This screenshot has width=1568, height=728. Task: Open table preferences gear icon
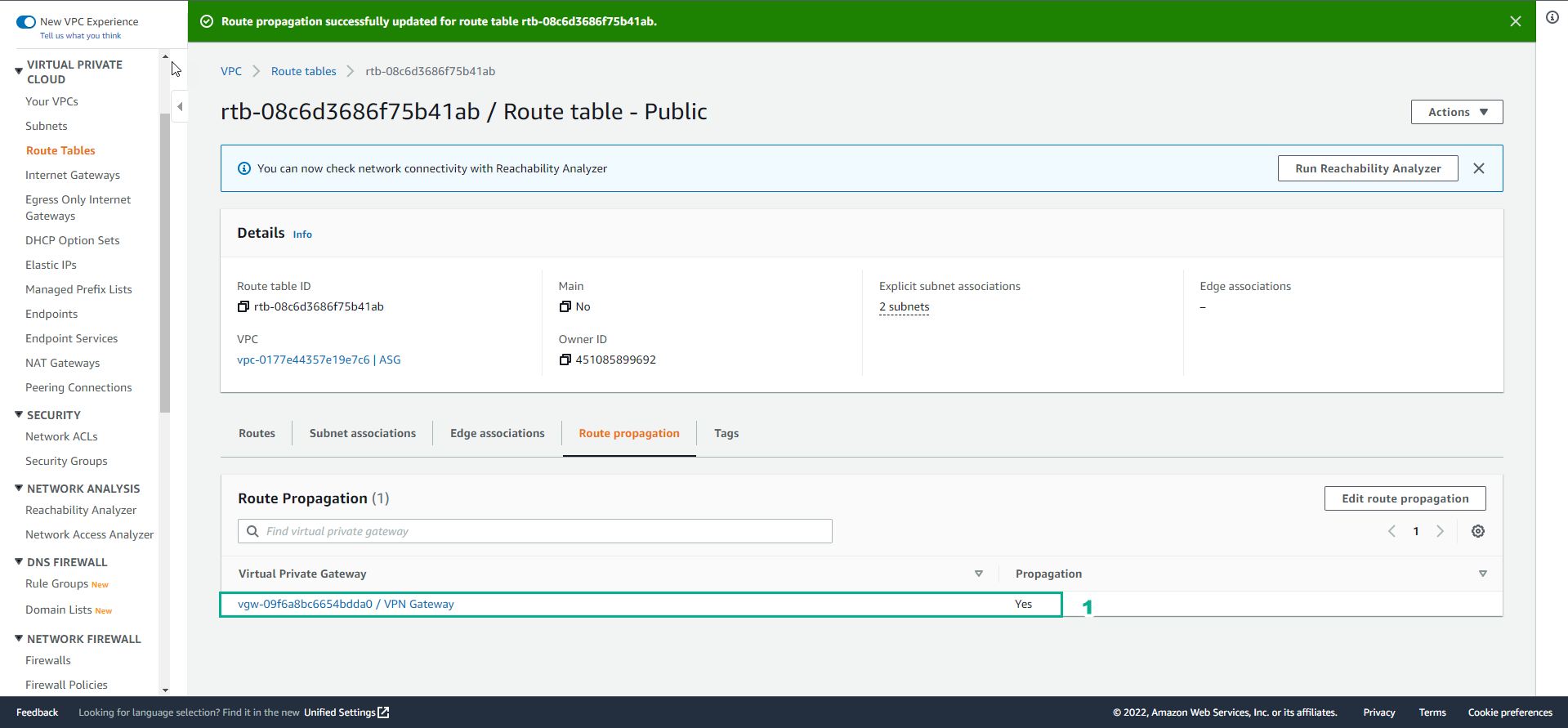[1478, 531]
